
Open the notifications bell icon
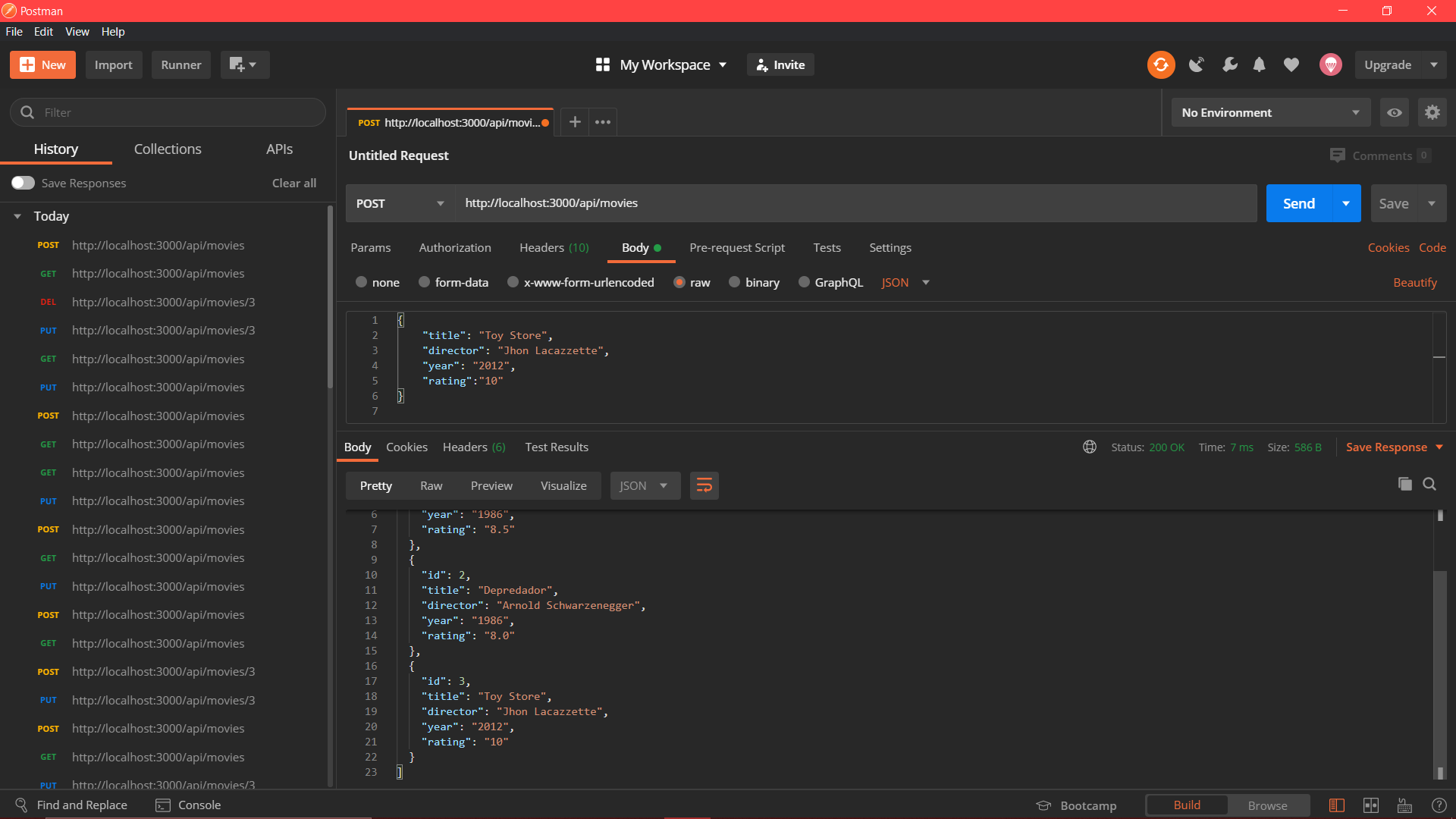coord(1259,65)
